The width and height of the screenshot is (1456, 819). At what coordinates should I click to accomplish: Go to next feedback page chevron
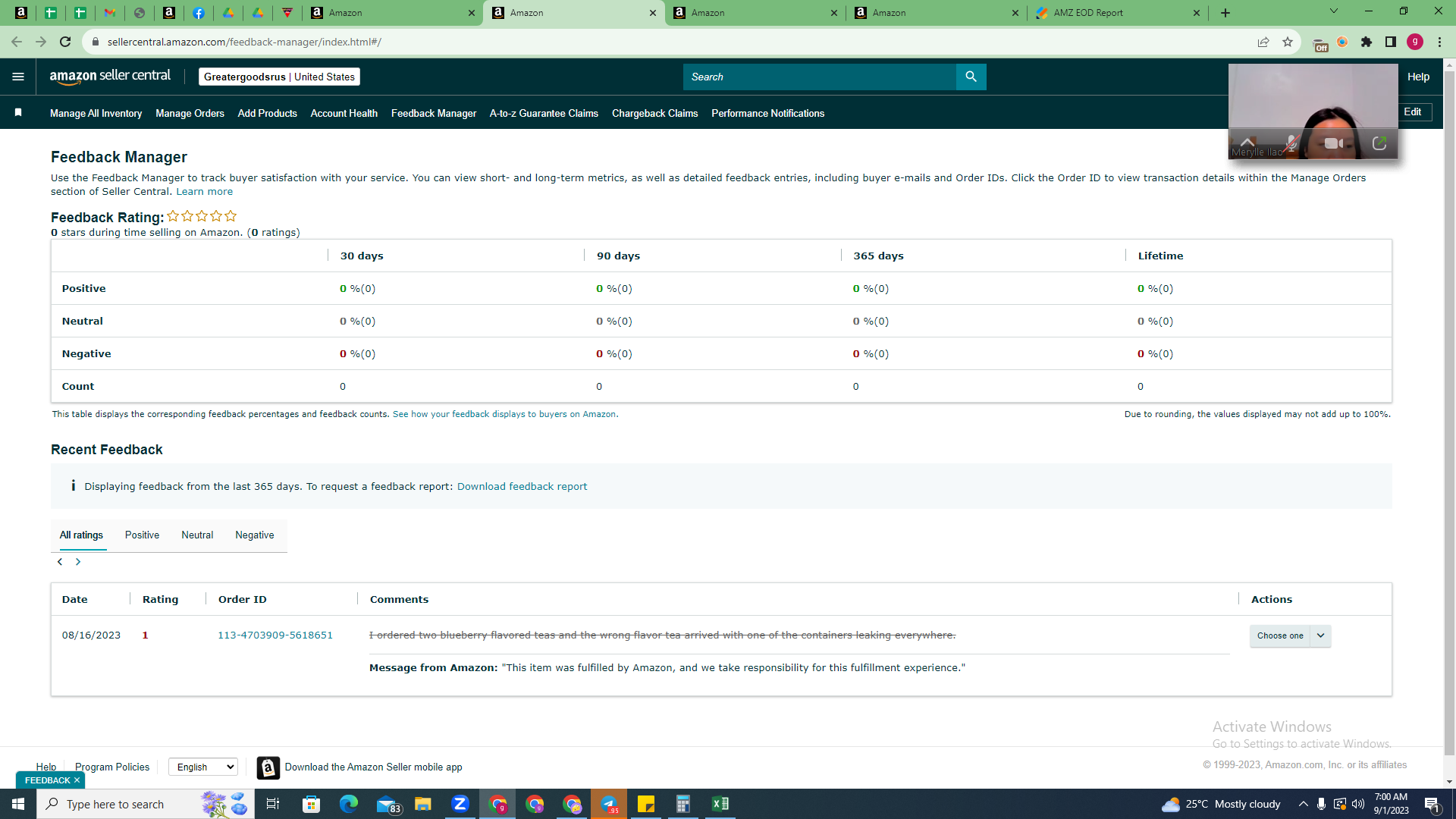pos(78,562)
